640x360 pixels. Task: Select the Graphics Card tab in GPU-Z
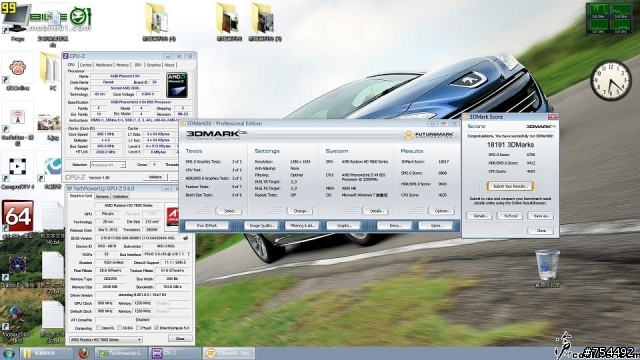tap(81, 196)
